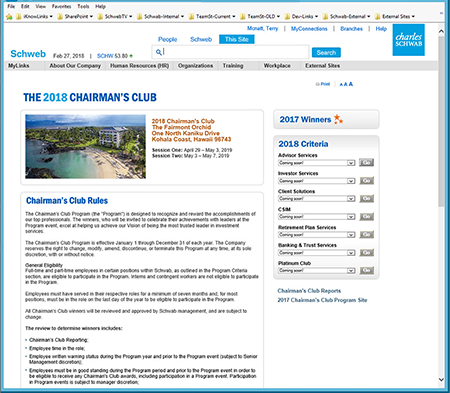Viewport: 450px width, 393px height.
Task: Click the scrollbar up arrow
Action: coord(441,31)
